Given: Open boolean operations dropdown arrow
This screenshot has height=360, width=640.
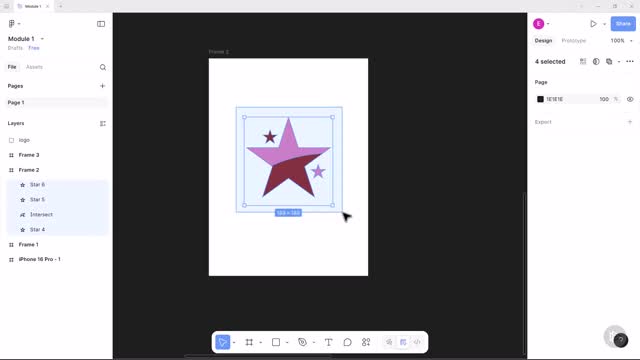Looking at the screenshot, I should coord(619,62).
